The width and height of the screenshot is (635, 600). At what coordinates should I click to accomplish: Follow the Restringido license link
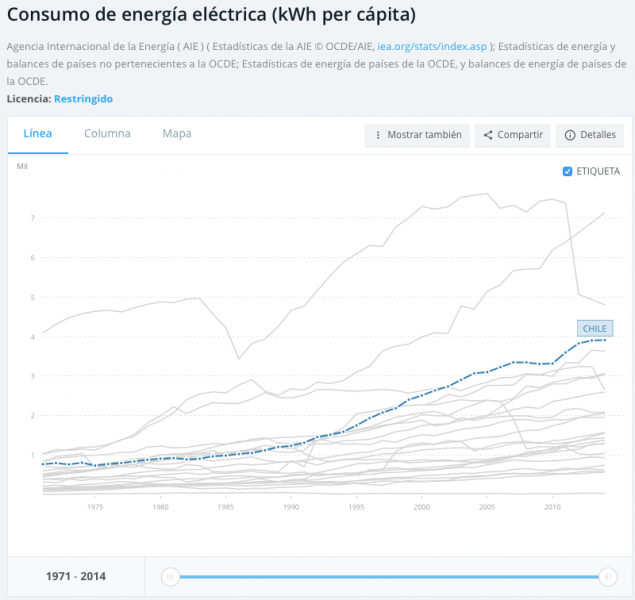pos(83,99)
